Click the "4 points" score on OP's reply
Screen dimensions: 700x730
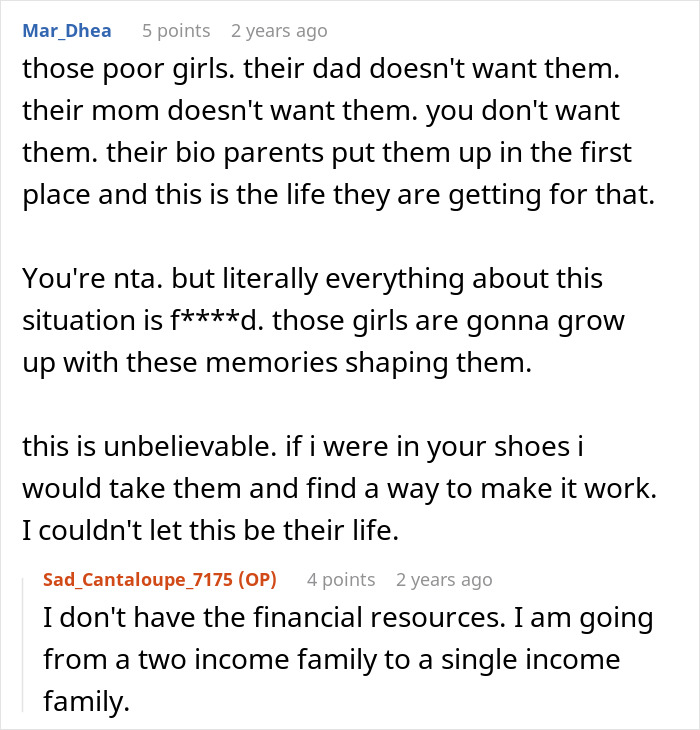coord(341,580)
